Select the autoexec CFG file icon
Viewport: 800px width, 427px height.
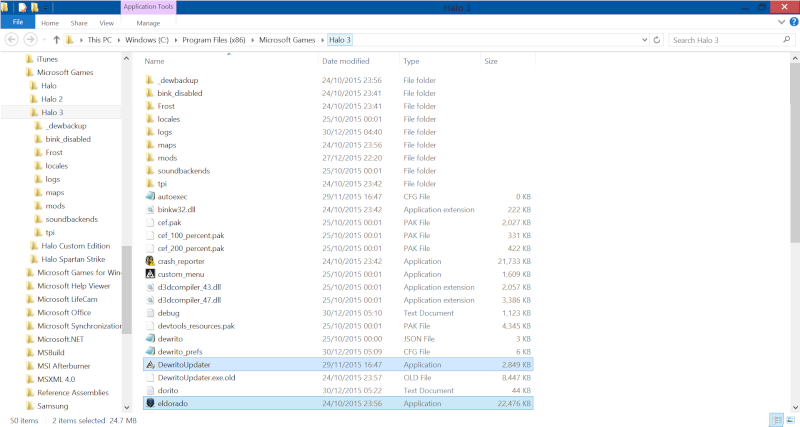150,196
